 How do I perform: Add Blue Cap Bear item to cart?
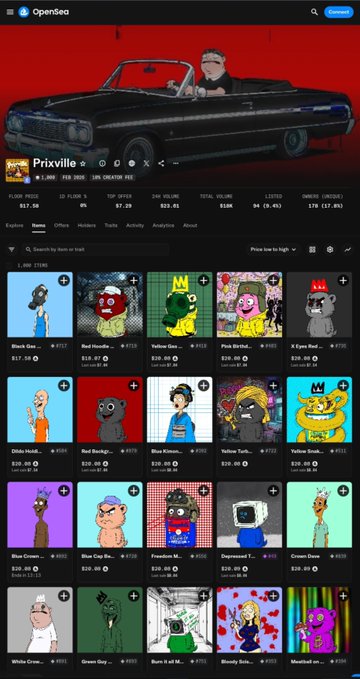point(133,491)
